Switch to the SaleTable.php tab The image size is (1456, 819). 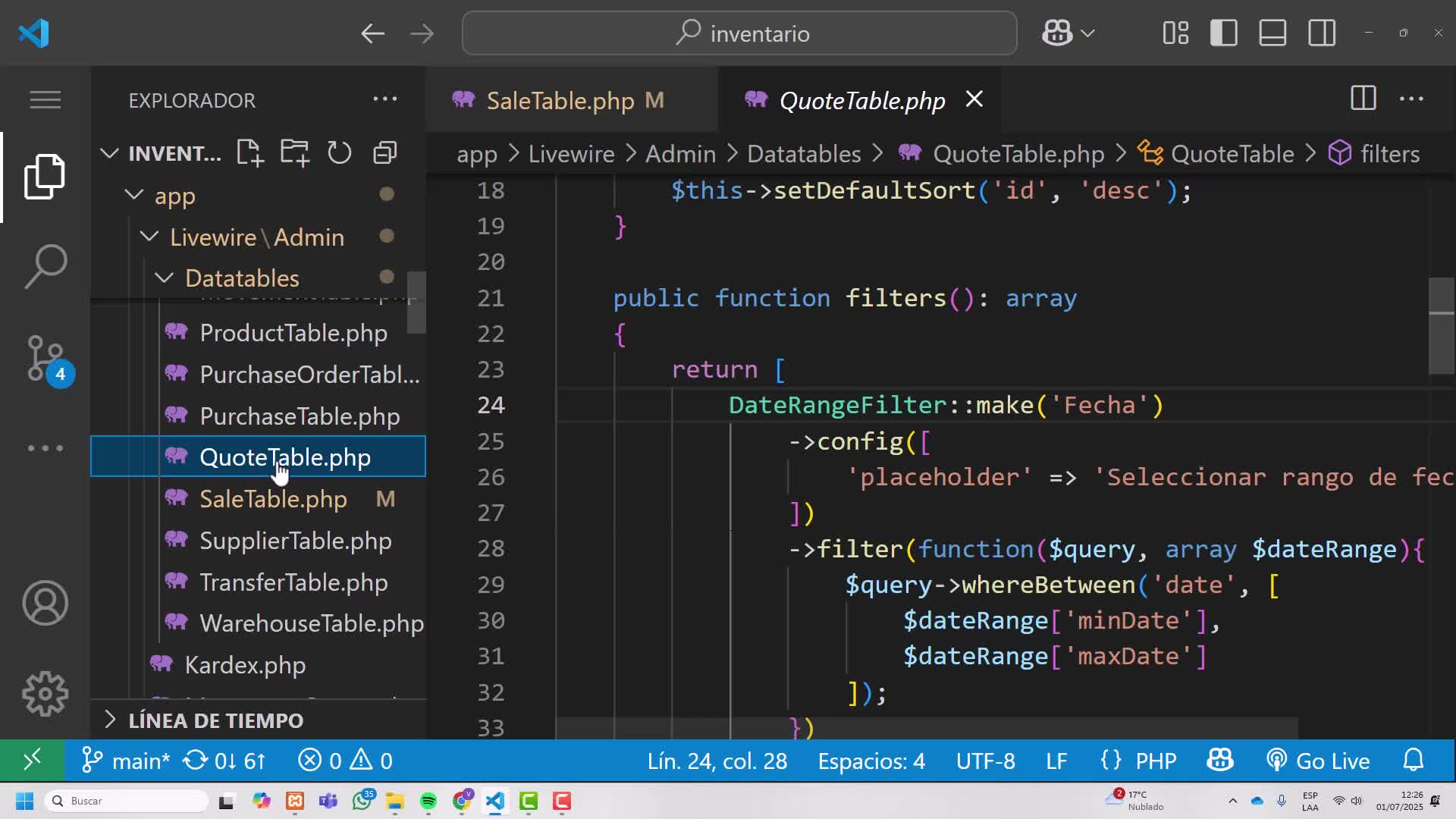[x=572, y=99]
